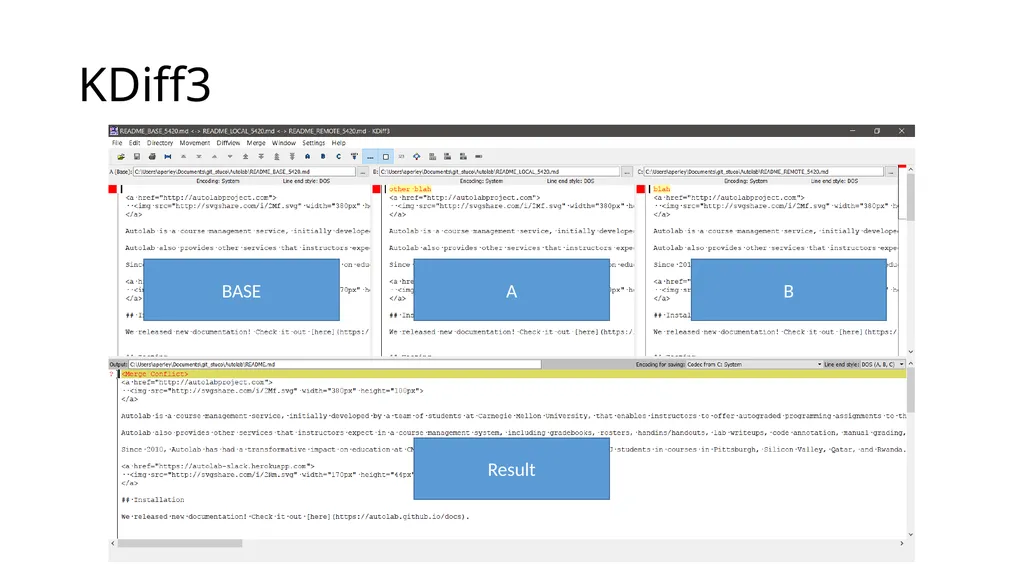Image resolution: width=1024 pixels, height=575 pixels.
Task: Click the Select A toolbar icon
Action: 308,157
